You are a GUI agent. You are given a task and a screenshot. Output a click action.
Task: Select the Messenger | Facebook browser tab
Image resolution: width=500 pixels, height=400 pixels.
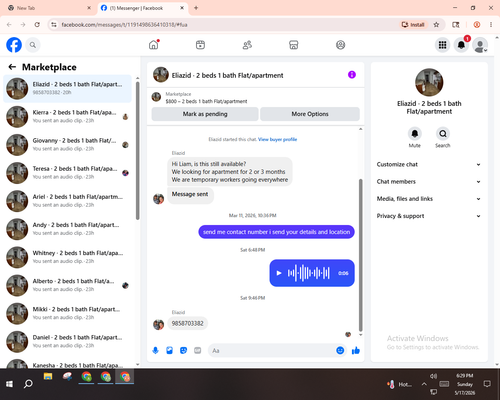pyautogui.click(x=143, y=8)
